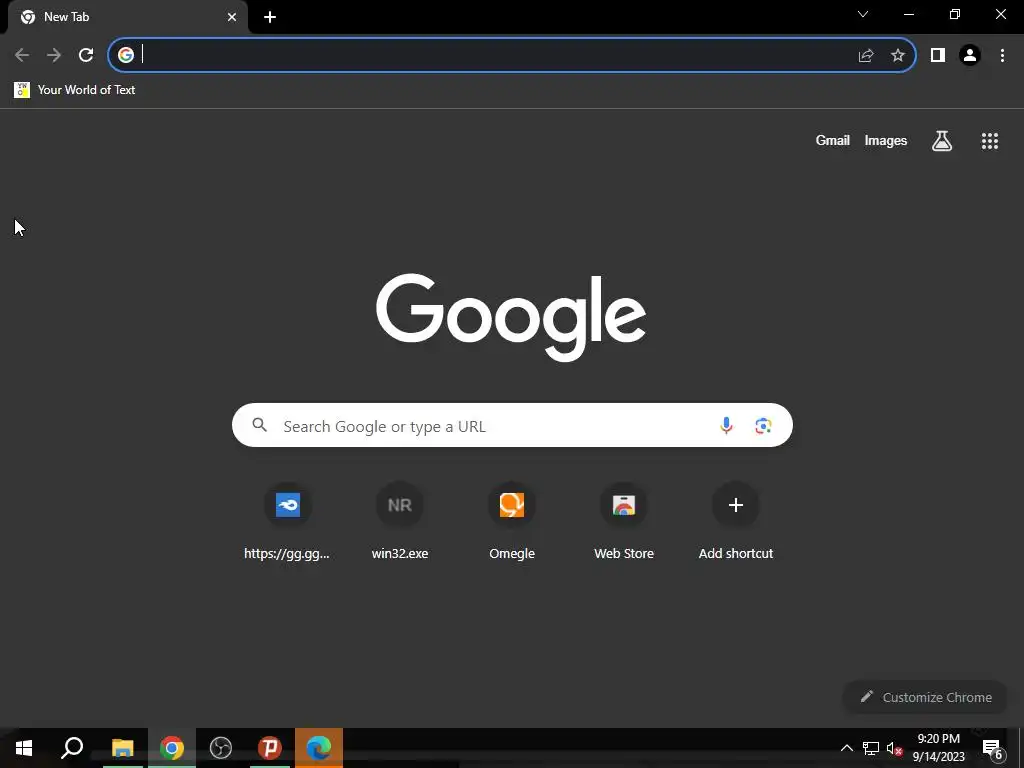Open the win32.exe shortcut
The height and width of the screenshot is (768, 1024).
point(400,522)
